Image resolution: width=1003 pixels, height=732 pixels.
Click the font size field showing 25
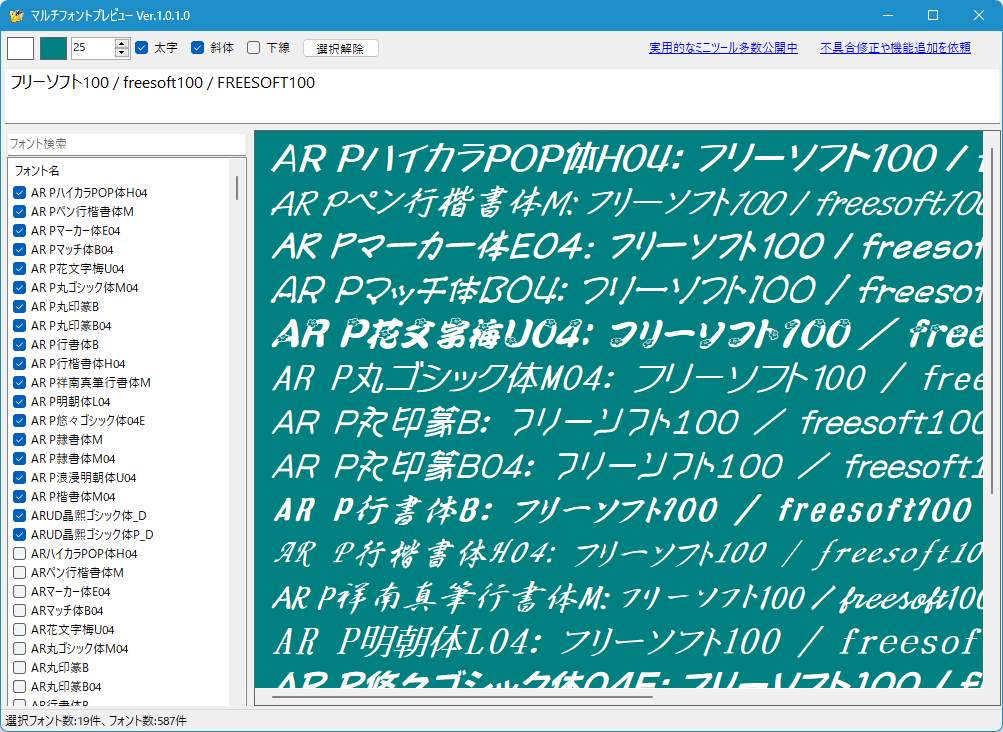point(93,48)
